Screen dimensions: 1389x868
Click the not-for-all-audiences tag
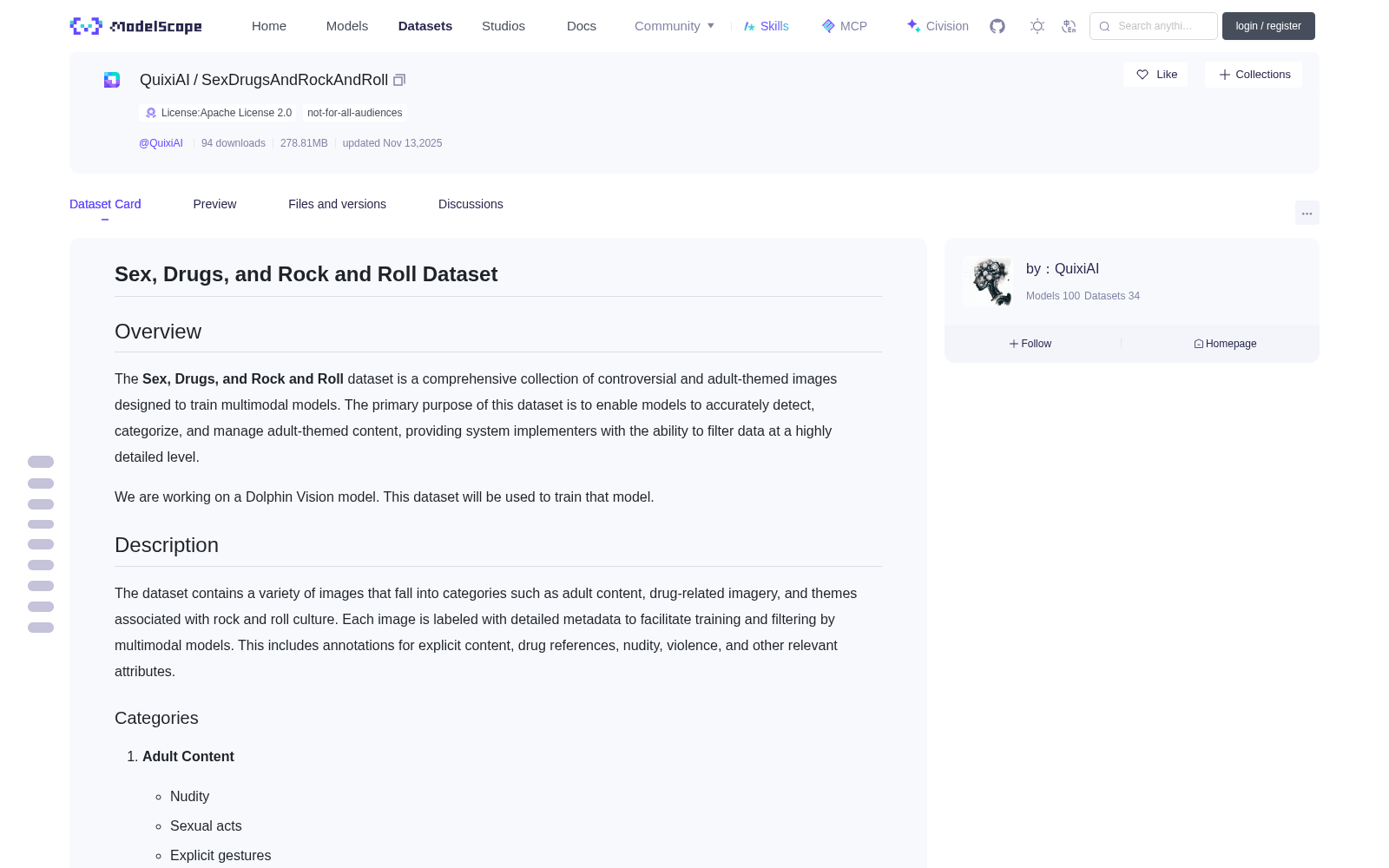tap(355, 113)
